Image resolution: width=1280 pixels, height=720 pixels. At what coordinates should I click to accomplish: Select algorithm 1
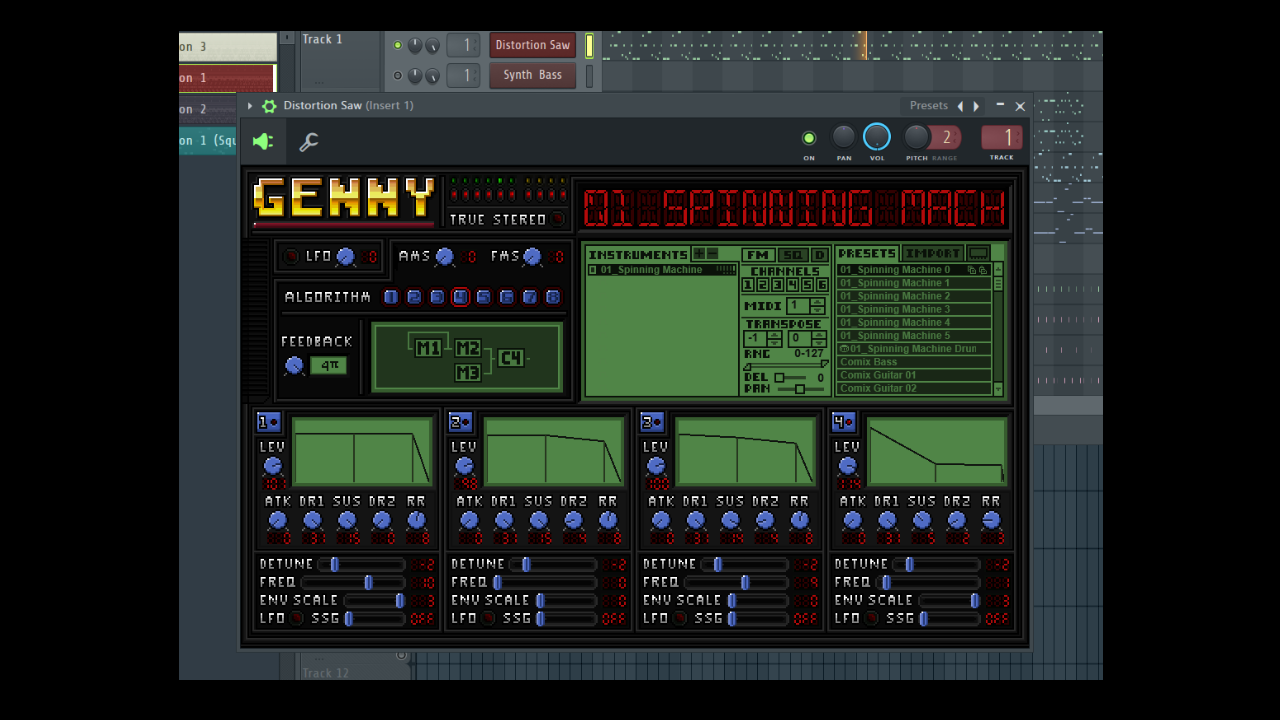click(x=391, y=297)
